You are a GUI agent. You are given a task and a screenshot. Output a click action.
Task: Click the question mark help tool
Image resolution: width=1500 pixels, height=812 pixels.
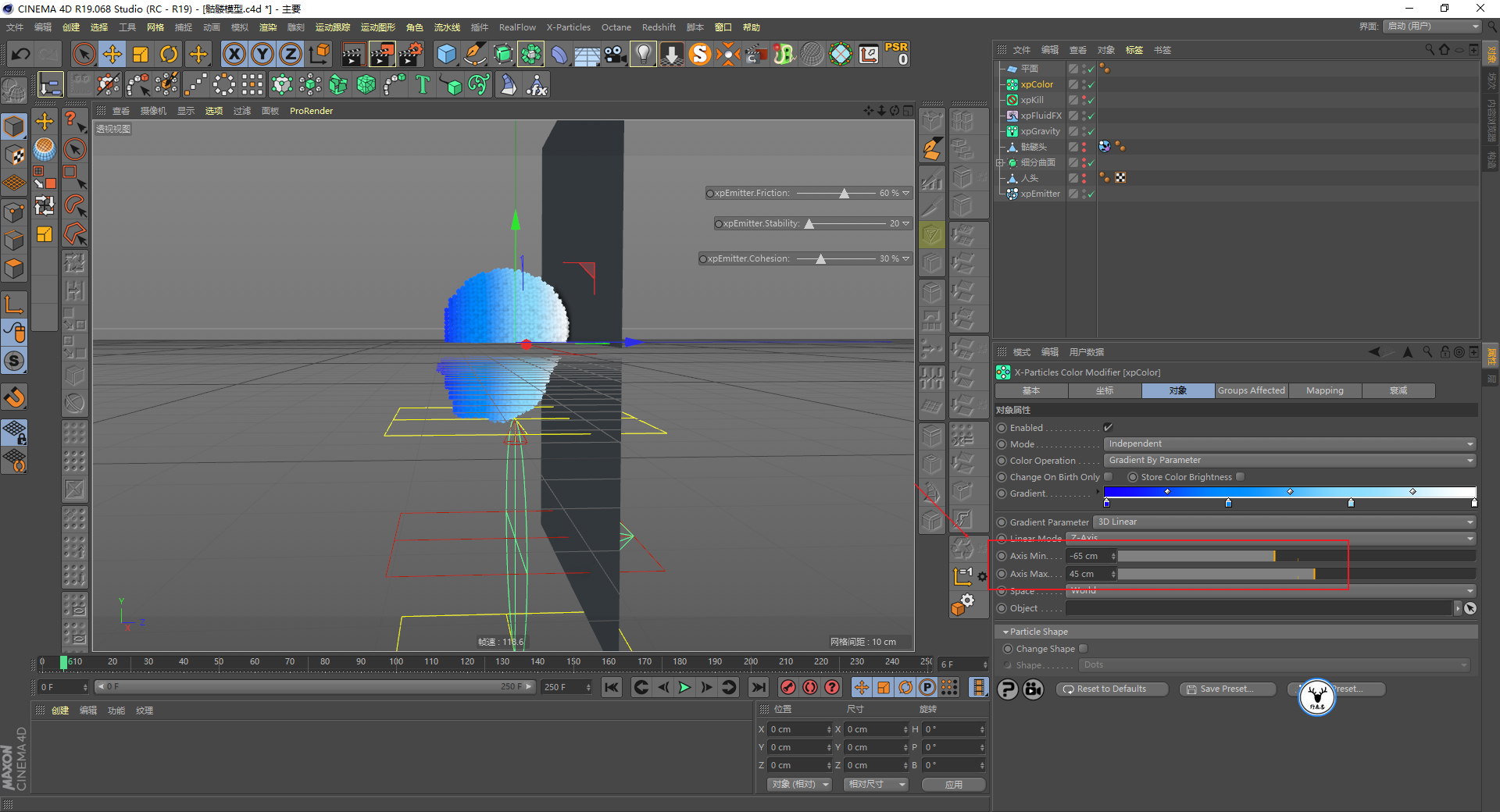74,121
